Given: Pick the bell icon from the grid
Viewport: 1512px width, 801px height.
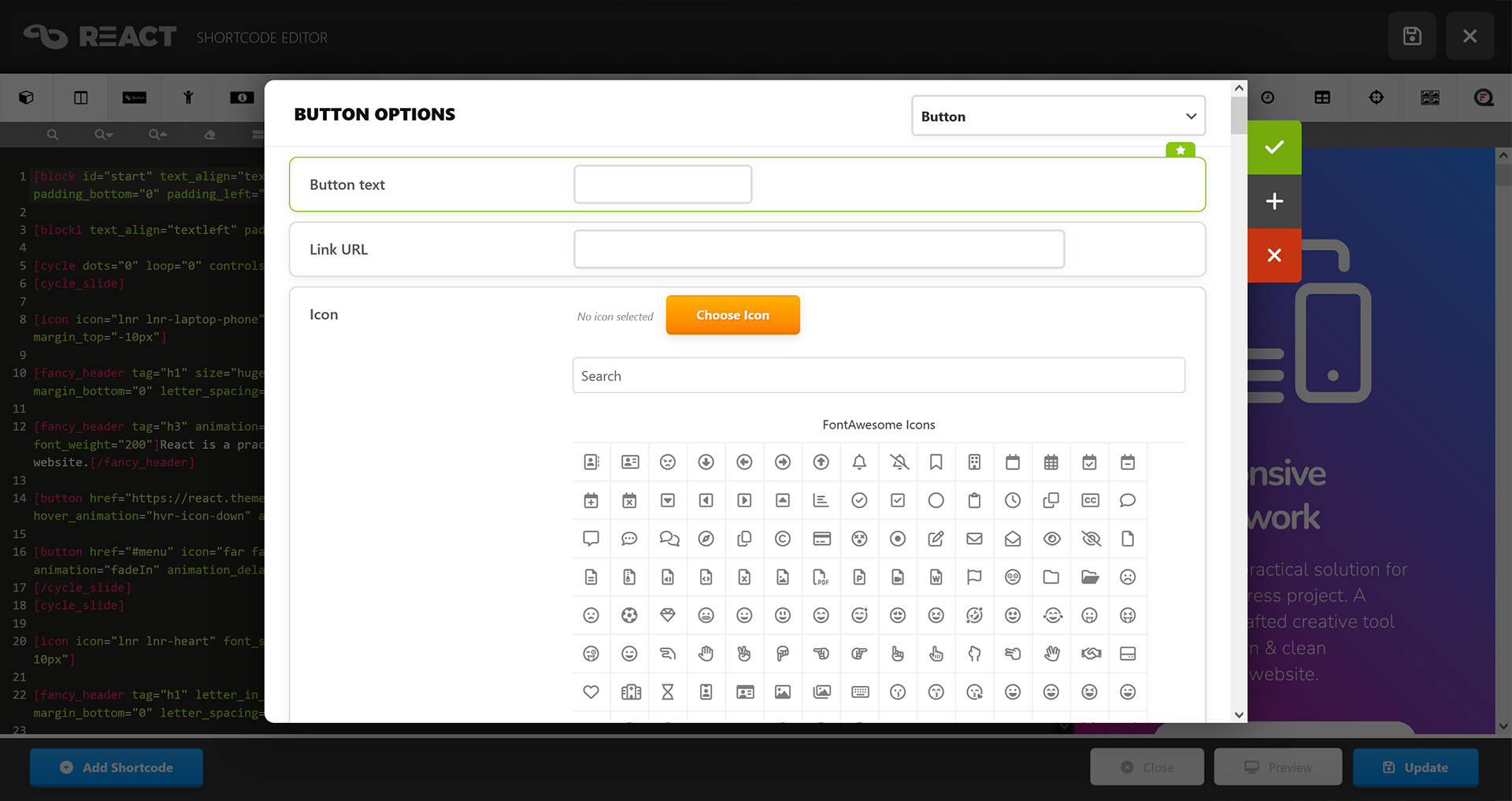Looking at the screenshot, I should click(859, 462).
